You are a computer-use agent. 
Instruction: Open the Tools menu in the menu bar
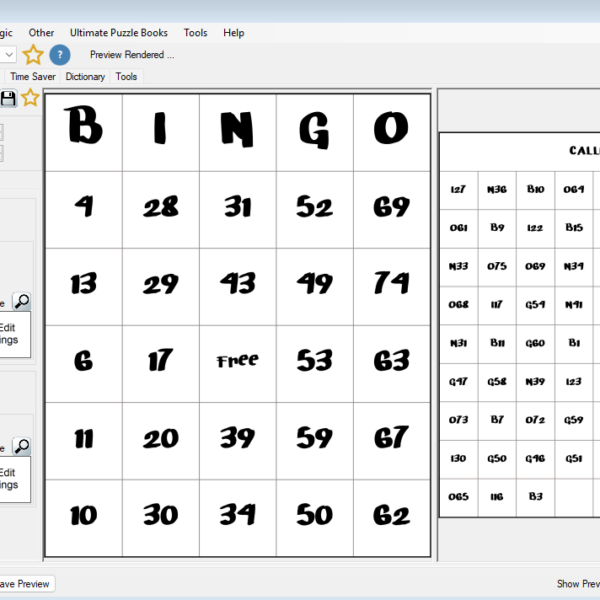195,33
